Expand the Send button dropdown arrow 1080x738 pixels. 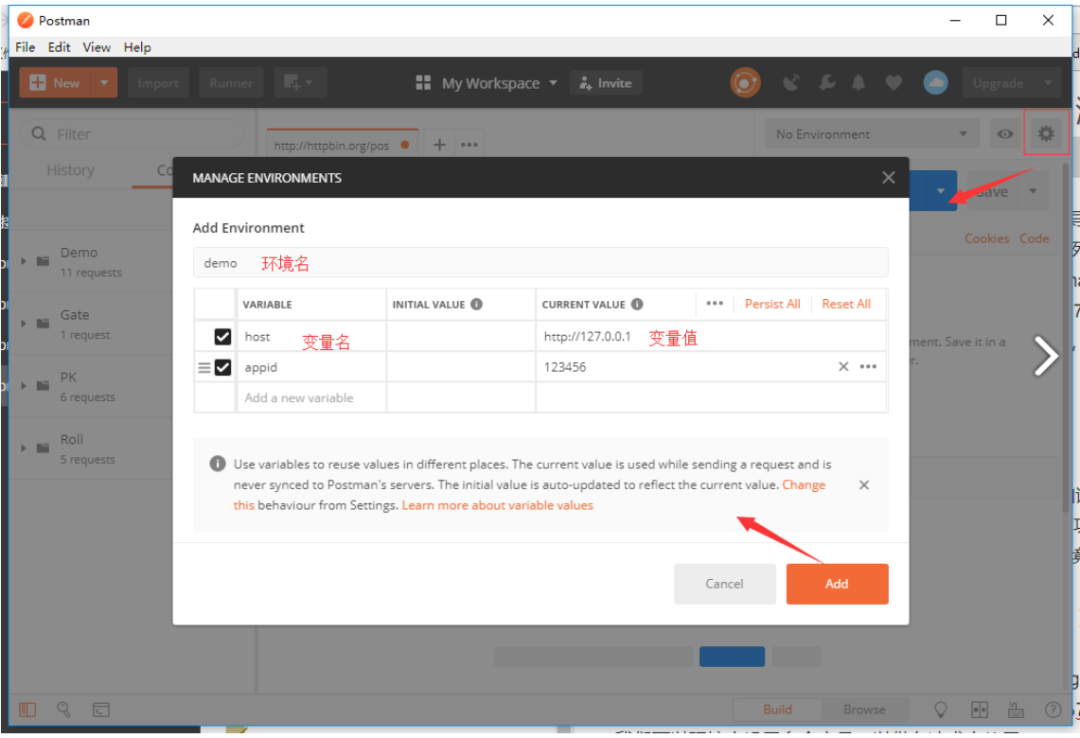click(x=940, y=191)
